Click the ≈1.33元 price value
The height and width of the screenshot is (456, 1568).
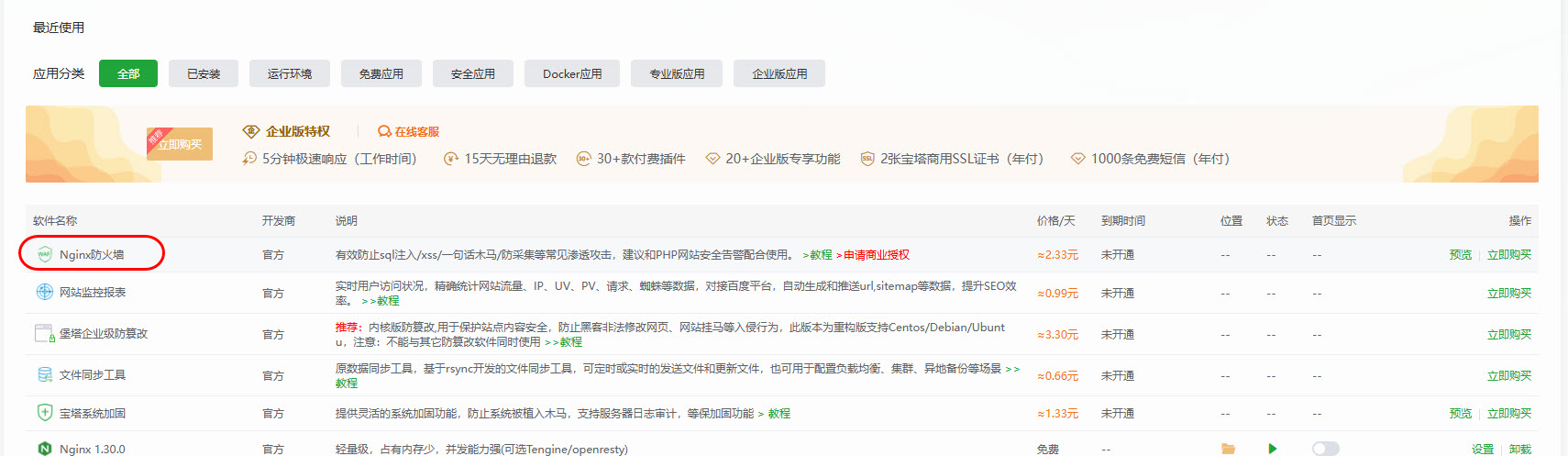point(1057,413)
